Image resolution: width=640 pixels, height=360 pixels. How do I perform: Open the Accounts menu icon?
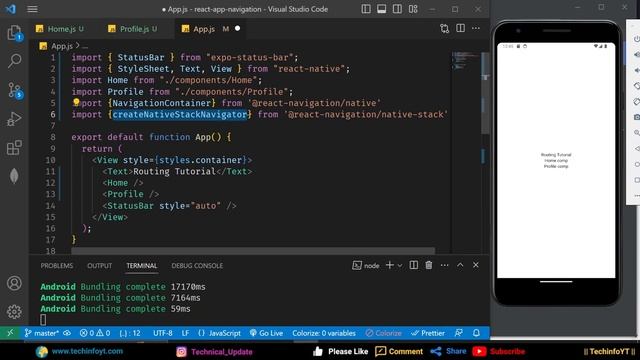coord(14,283)
